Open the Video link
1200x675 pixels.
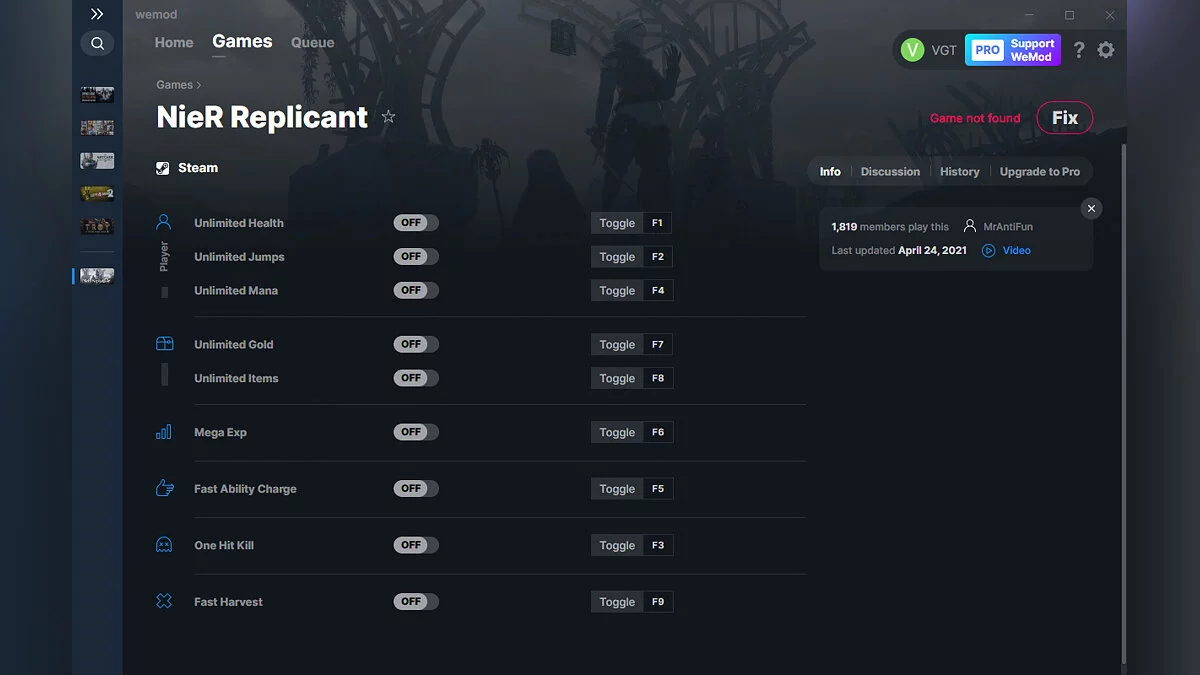point(1016,251)
